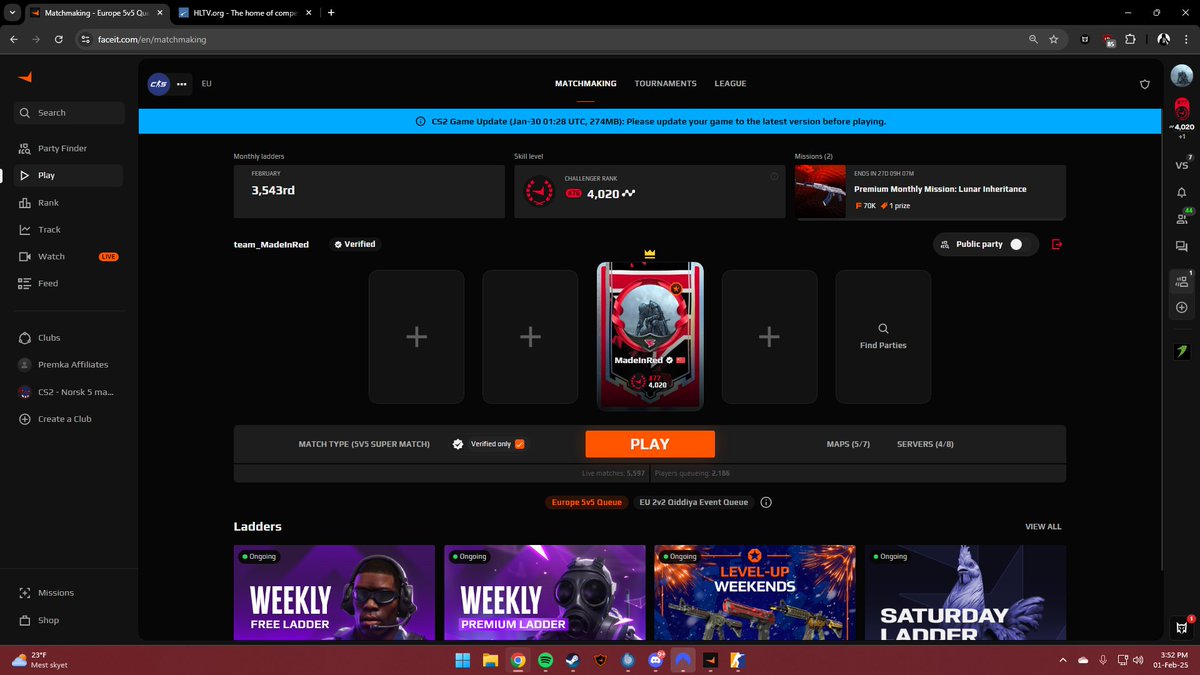Open Discord from the taskbar
Image resolution: width=1200 pixels, height=675 pixels.
pyautogui.click(x=655, y=660)
